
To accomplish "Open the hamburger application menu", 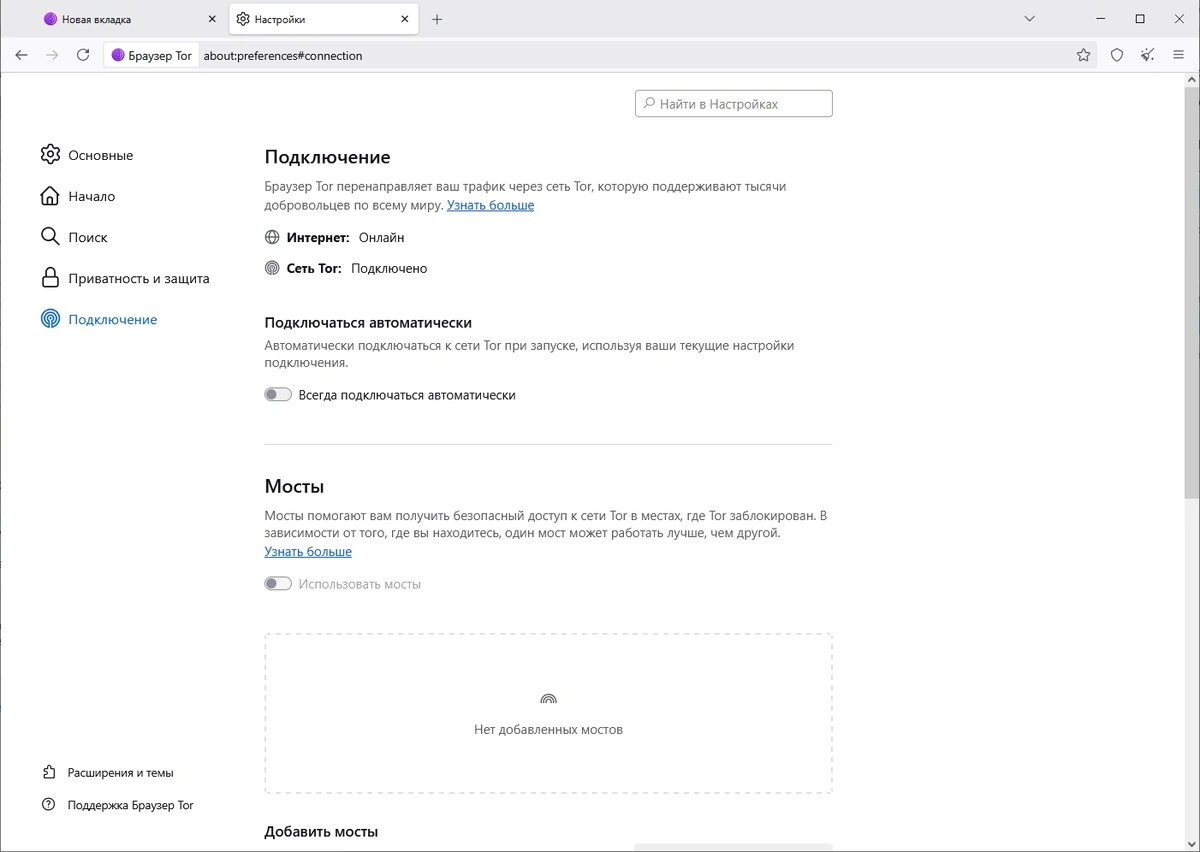I will coord(1179,55).
